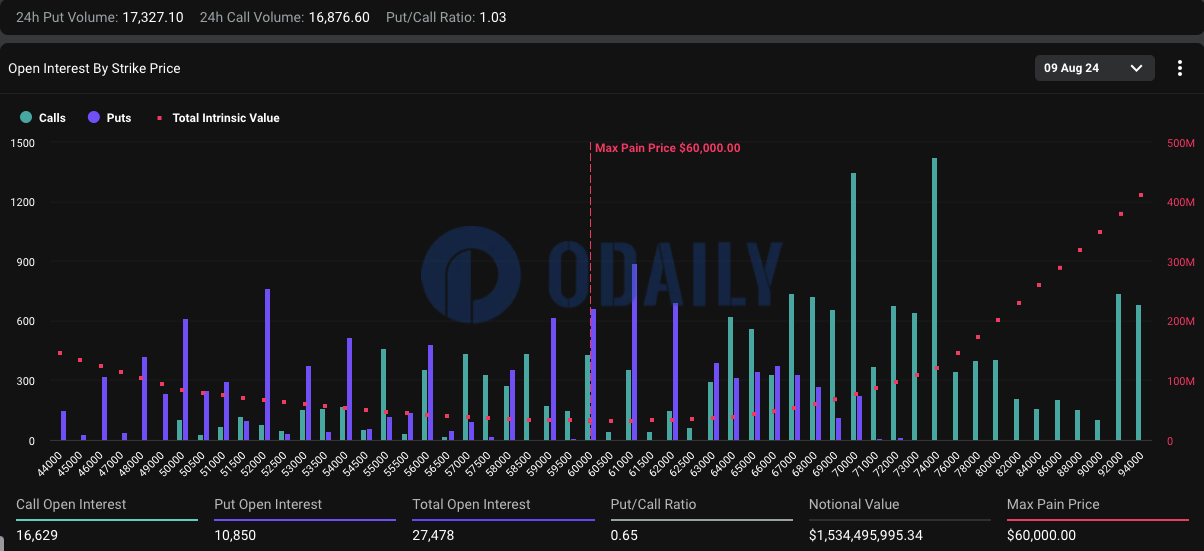Click the Total Intrinsic Value red marker
1204x551 pixels.
point(160,118)
